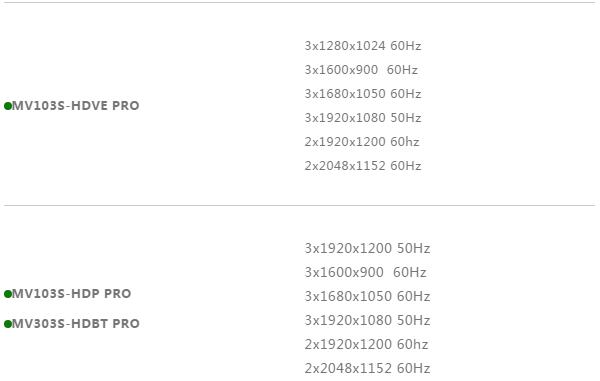Select the 3x1920x1200 50Hz resolution text

[367, 249]
